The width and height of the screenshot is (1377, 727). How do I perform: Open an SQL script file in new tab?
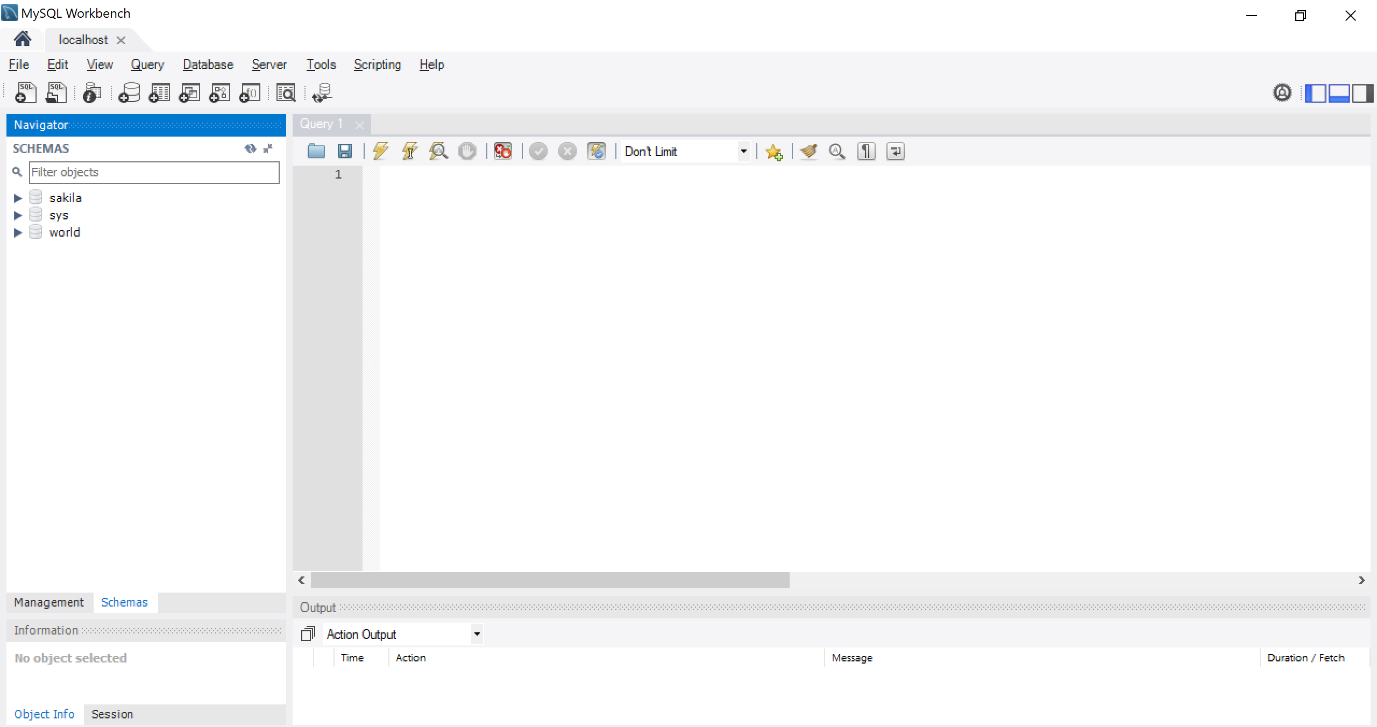point(57,93)
